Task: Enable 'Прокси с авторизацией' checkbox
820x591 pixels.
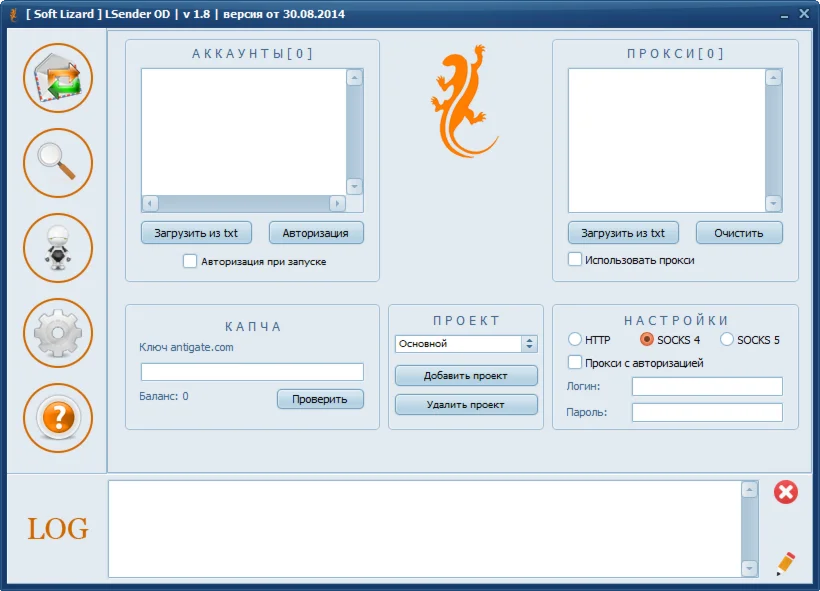Action: point(575,362)
